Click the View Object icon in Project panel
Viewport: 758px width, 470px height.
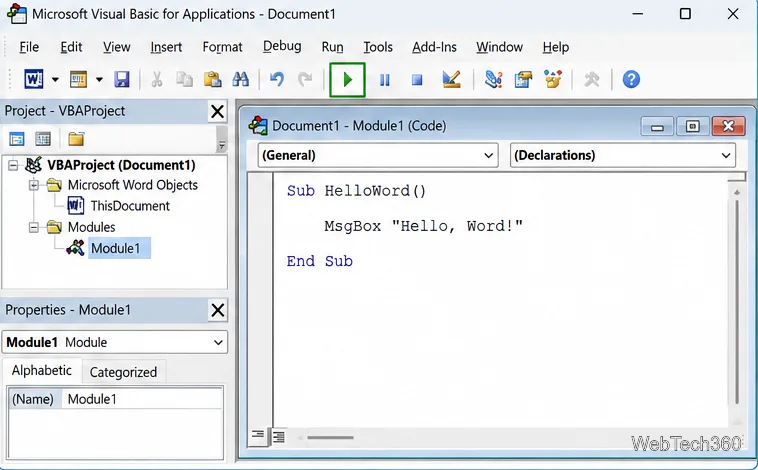coord(43,139)
